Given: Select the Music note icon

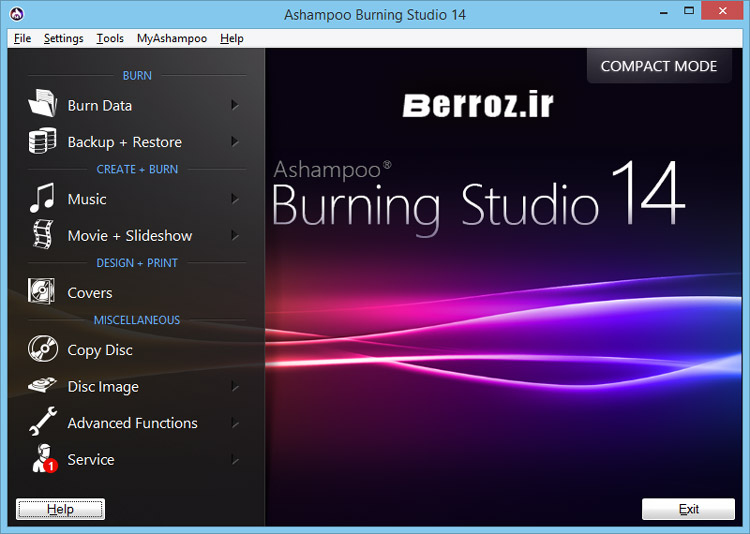Looking at the screenshot, I should [x=43, y=199].
